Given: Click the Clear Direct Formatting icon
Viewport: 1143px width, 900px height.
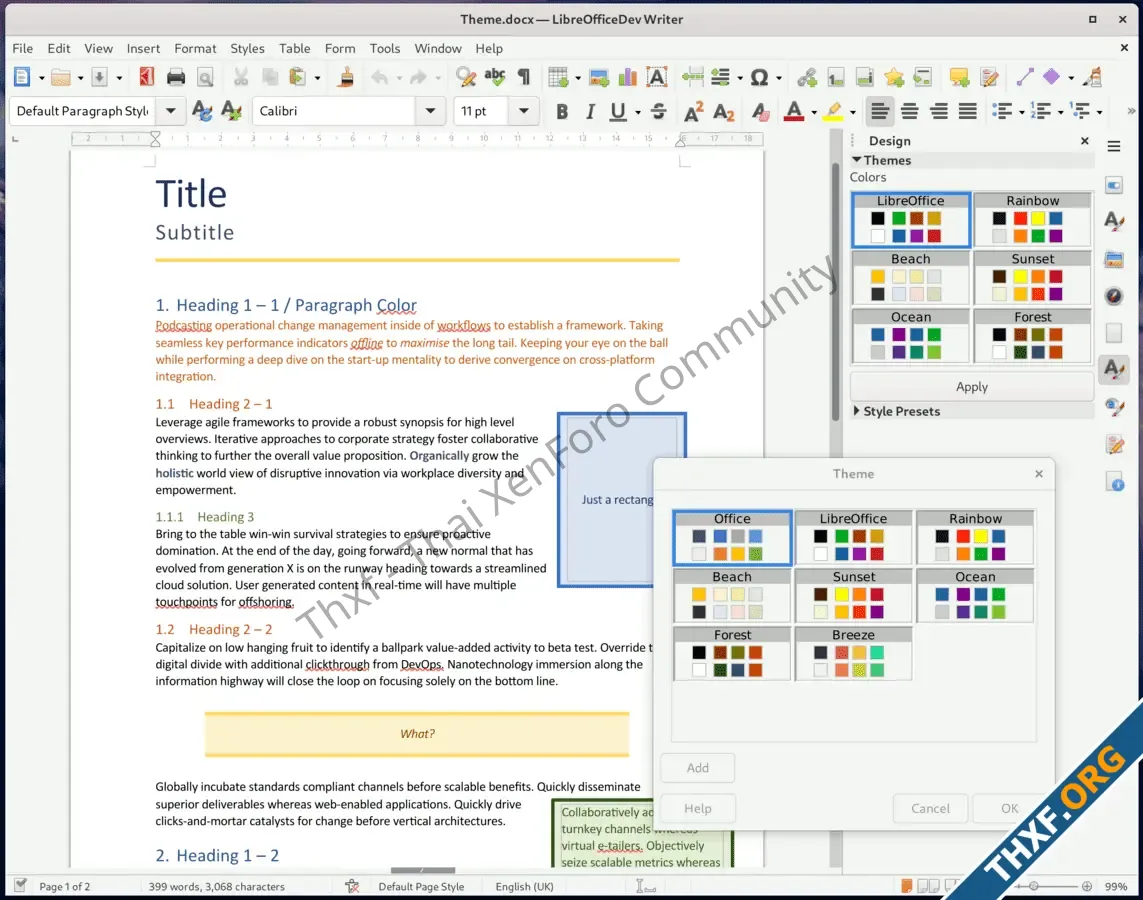Looking at the screenshot, I should pos(760,111).
